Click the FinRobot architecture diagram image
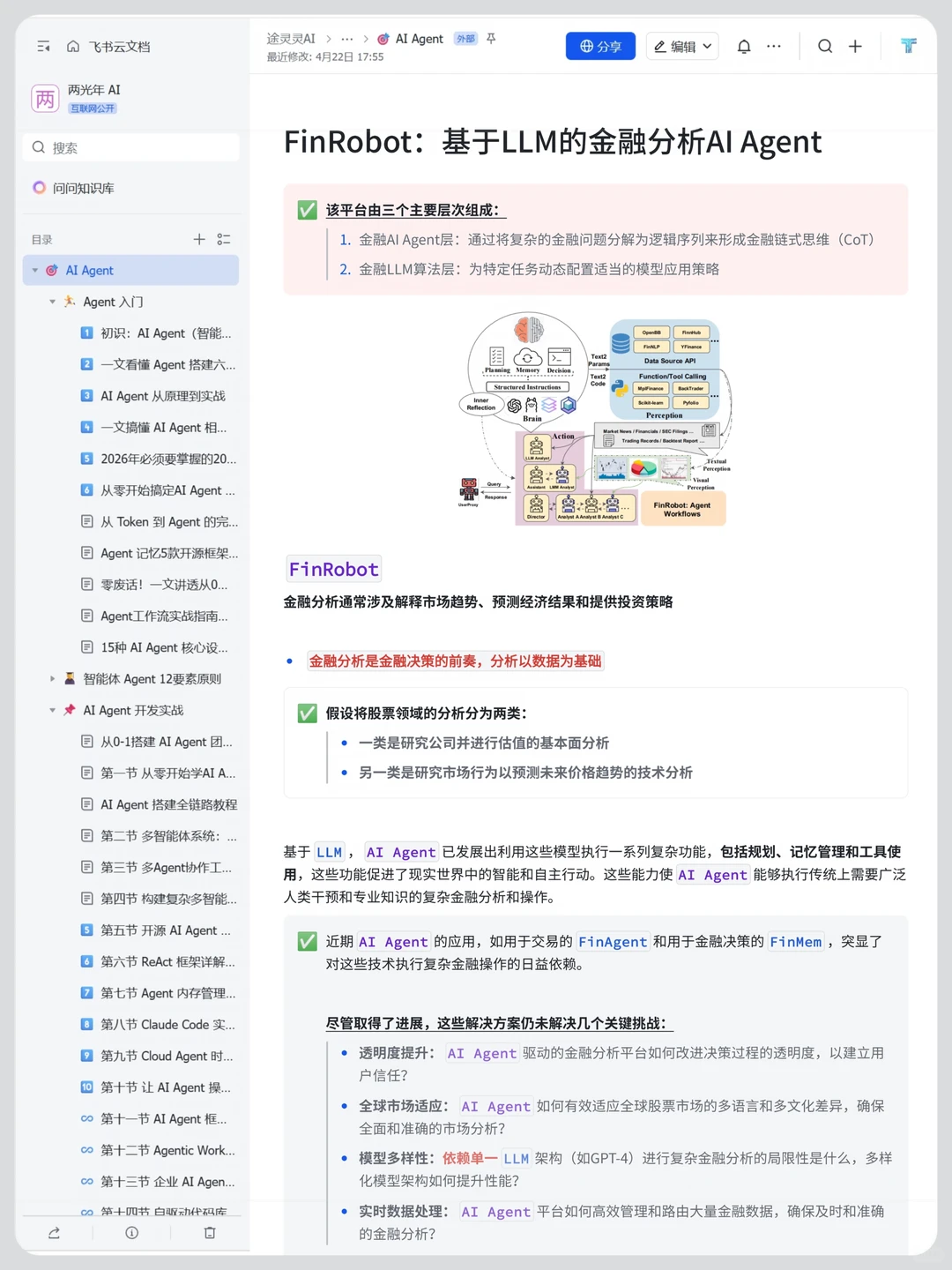952x1270 pixels. tap(595, 419)
